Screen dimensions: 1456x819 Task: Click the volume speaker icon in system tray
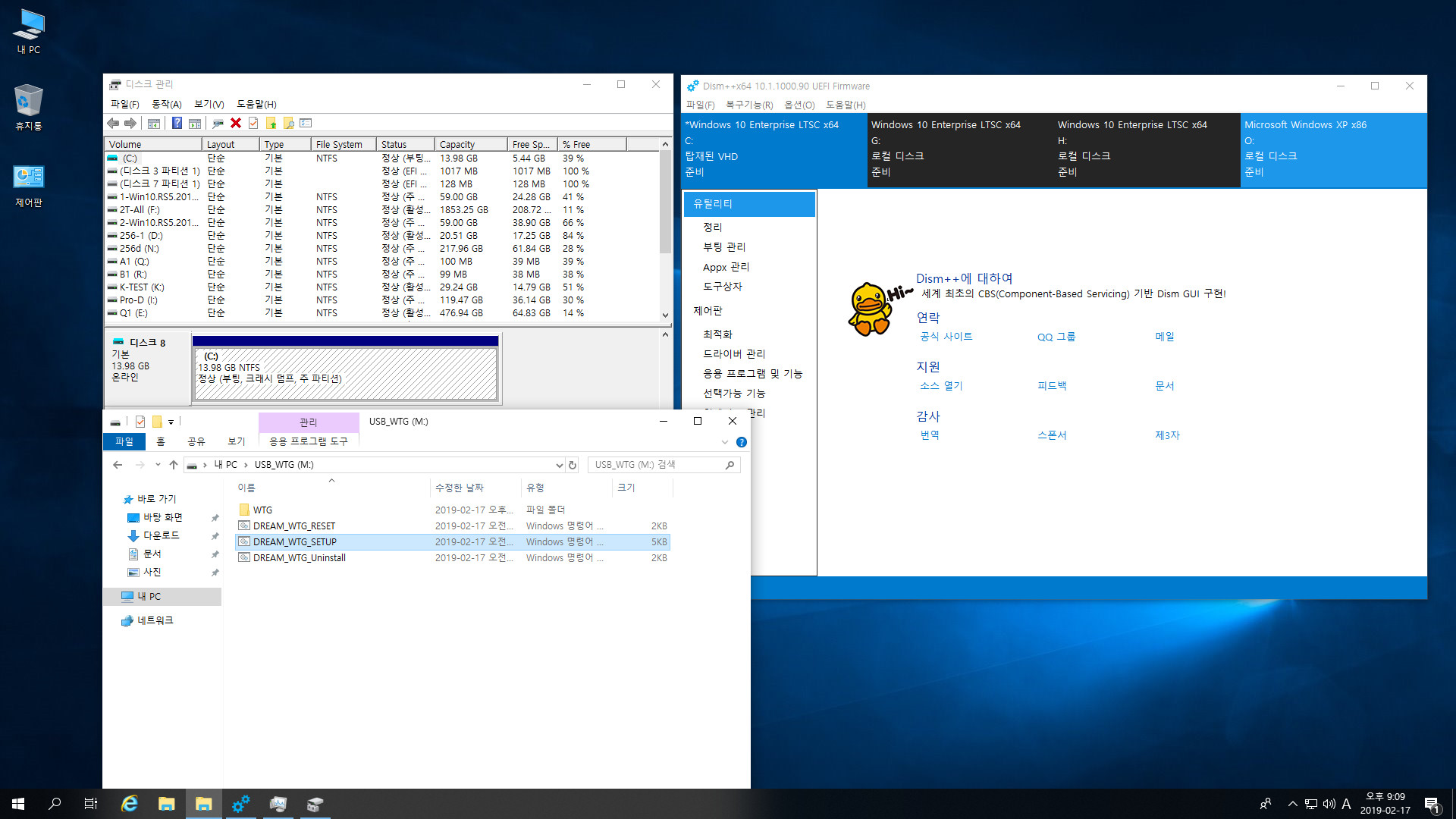(1329, 804)
